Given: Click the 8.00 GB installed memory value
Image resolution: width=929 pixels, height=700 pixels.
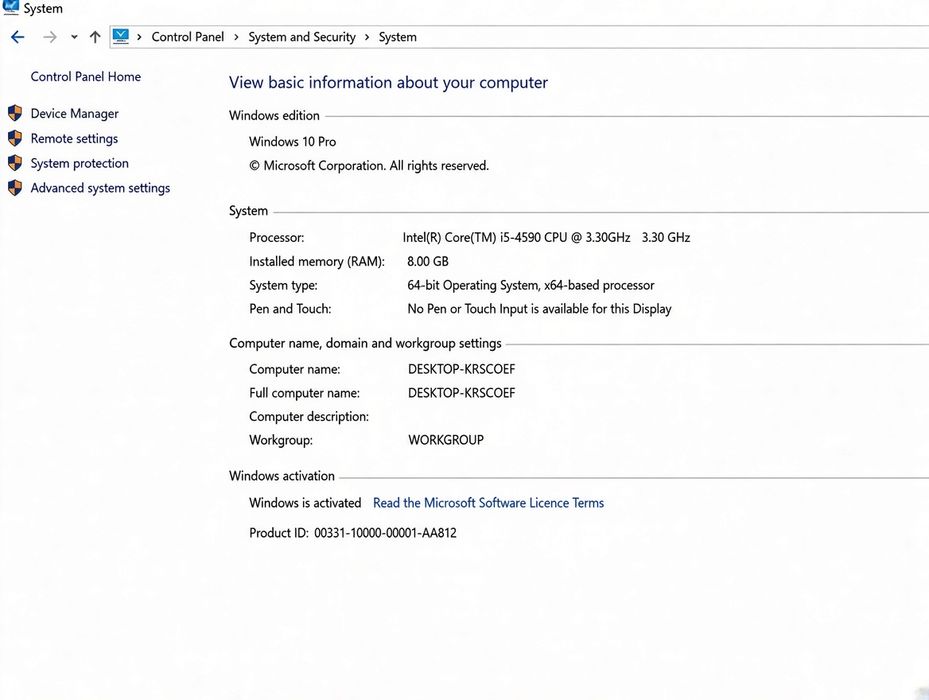Looking at the screenshot, I should click(x=428, y=261).
